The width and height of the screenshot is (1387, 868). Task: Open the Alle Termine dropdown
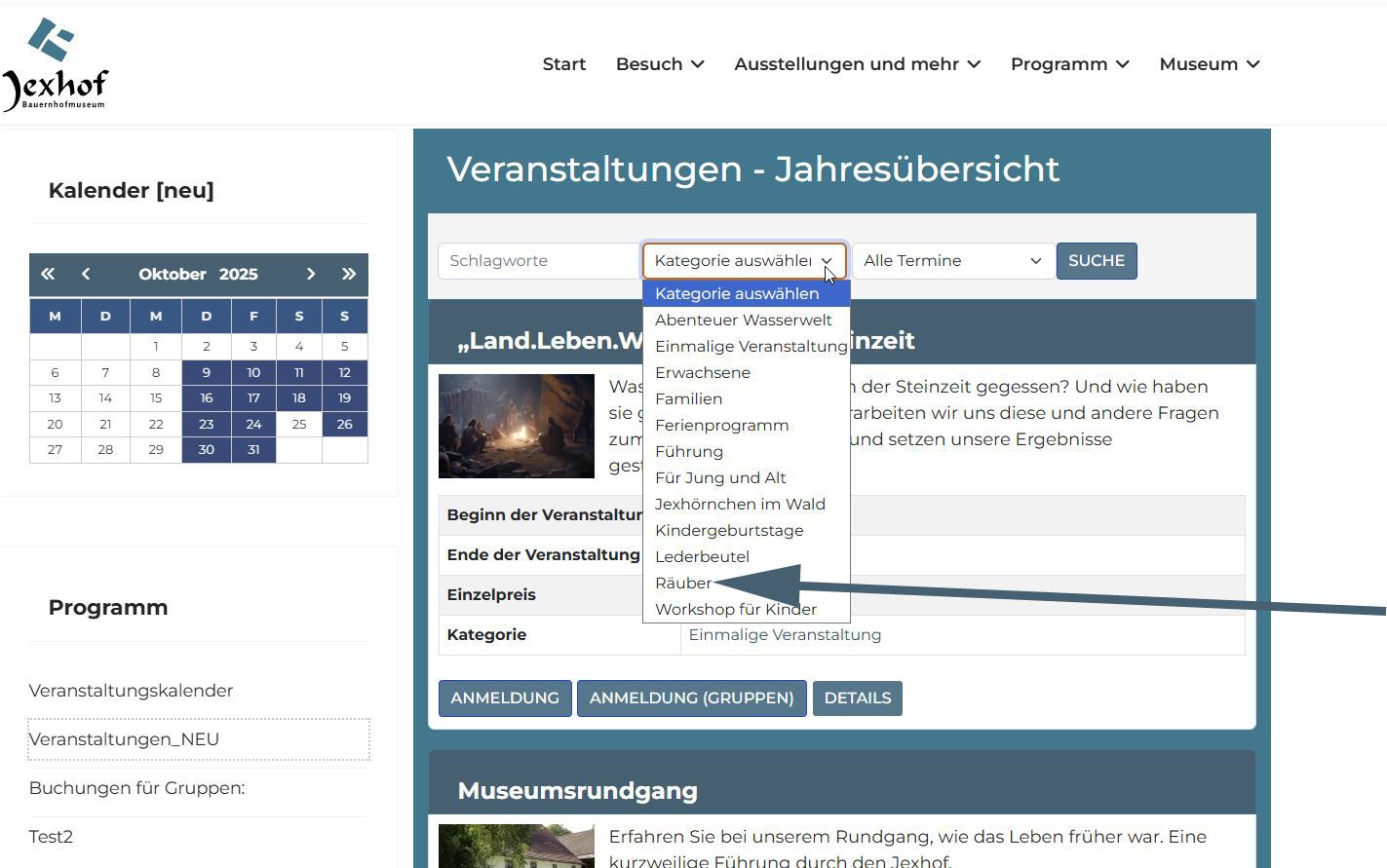pos(952,261)
